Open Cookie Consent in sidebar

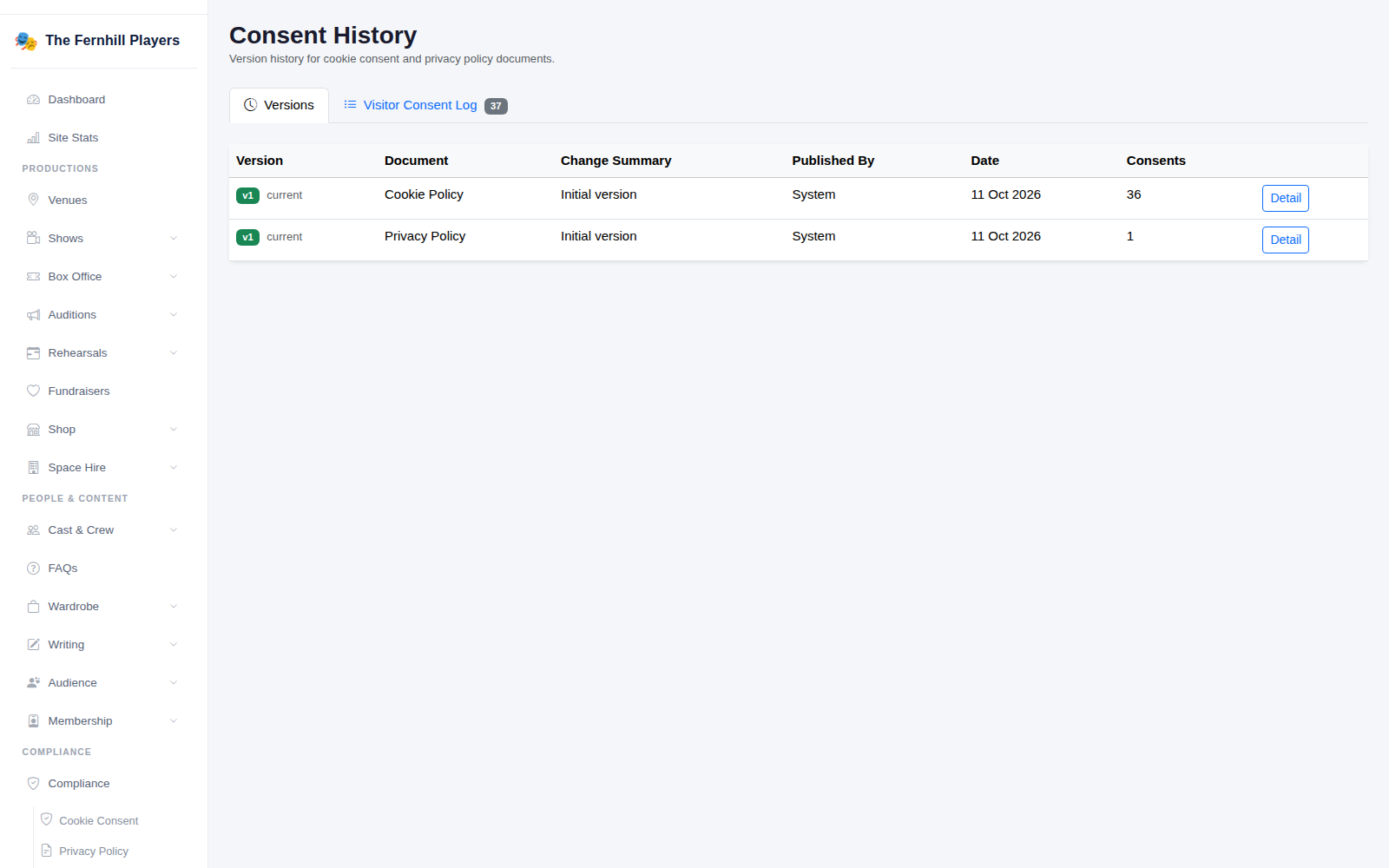point(98,821)
